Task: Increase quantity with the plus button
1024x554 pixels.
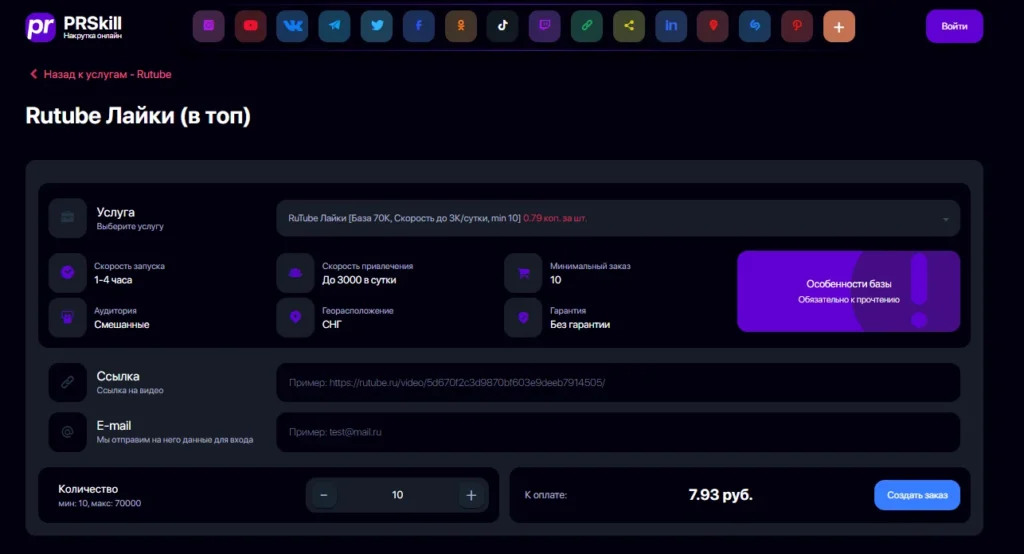Action: point(471,495)
